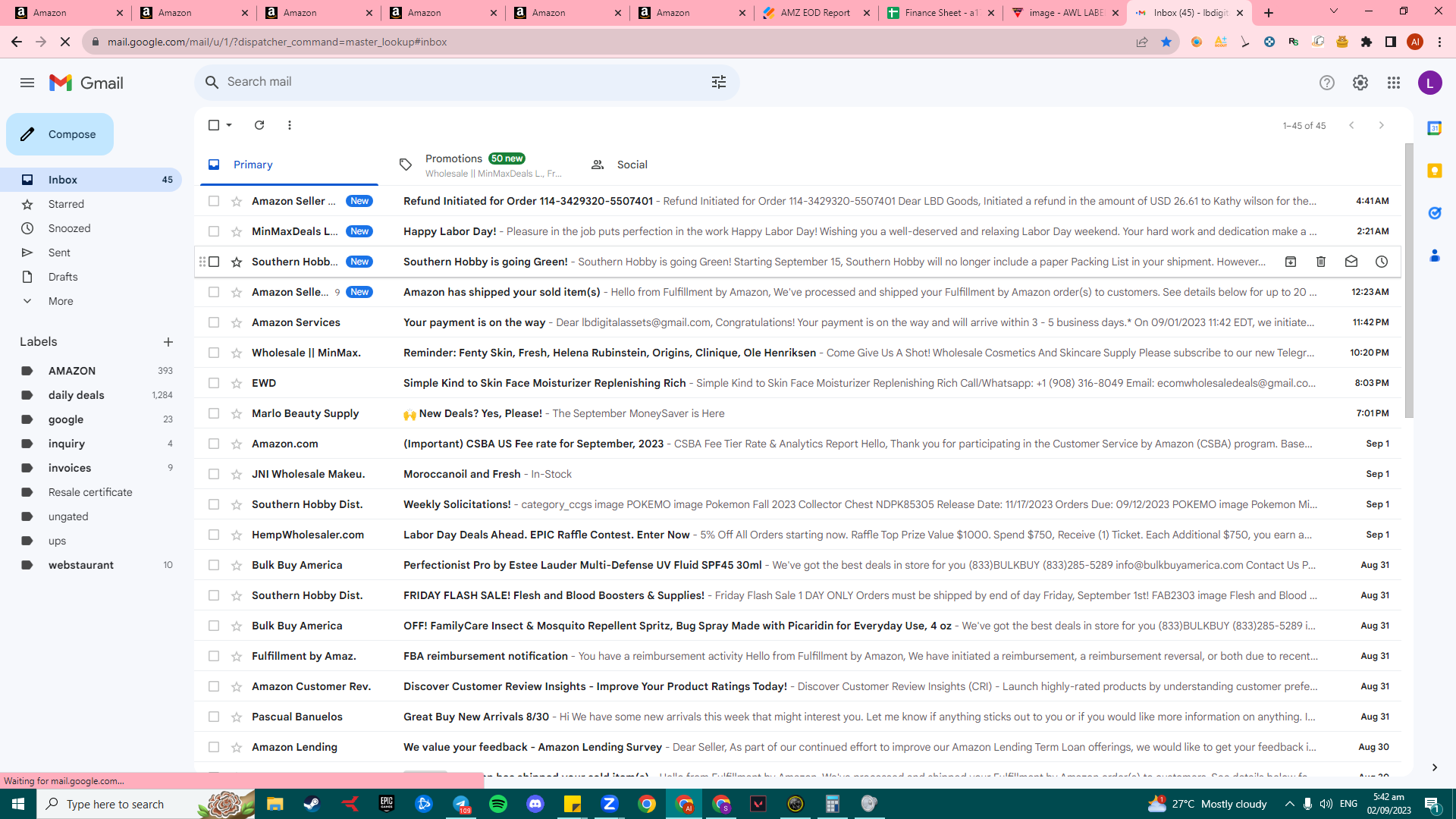The image size is (1456, 819).
Task: Switch to the AMZ EOD Report tab
Action: tap(816, 13)
